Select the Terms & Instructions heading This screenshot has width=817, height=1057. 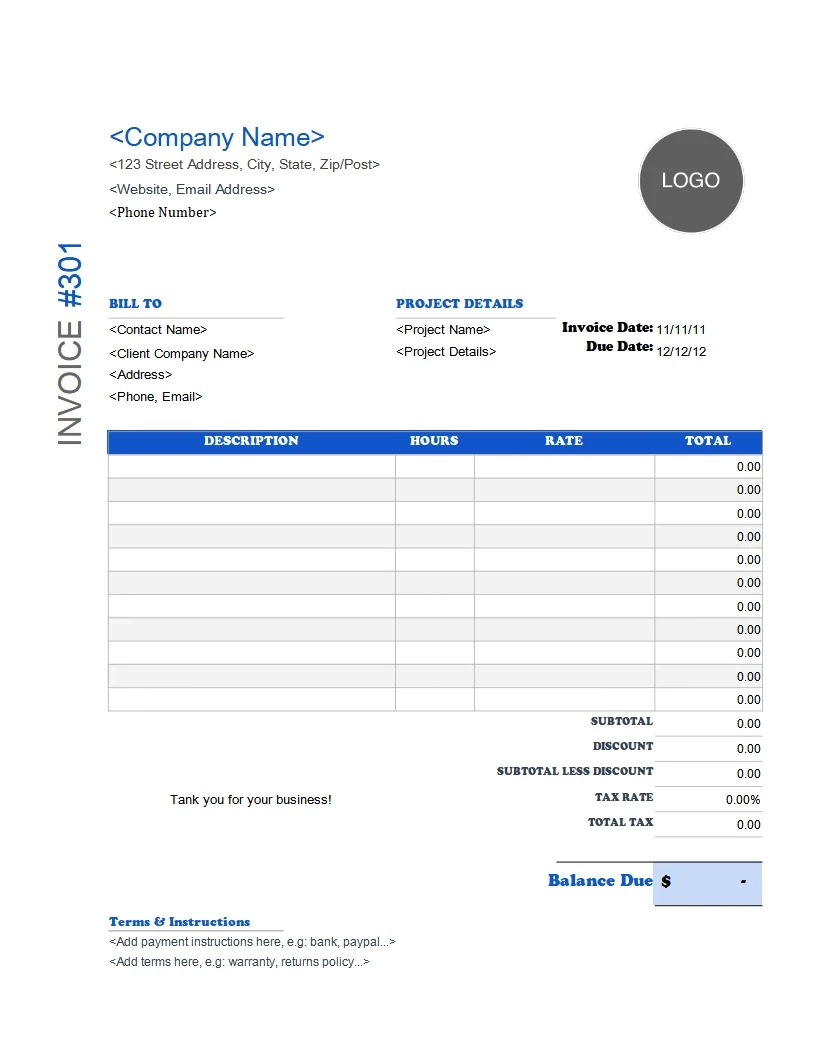[177, 922]
